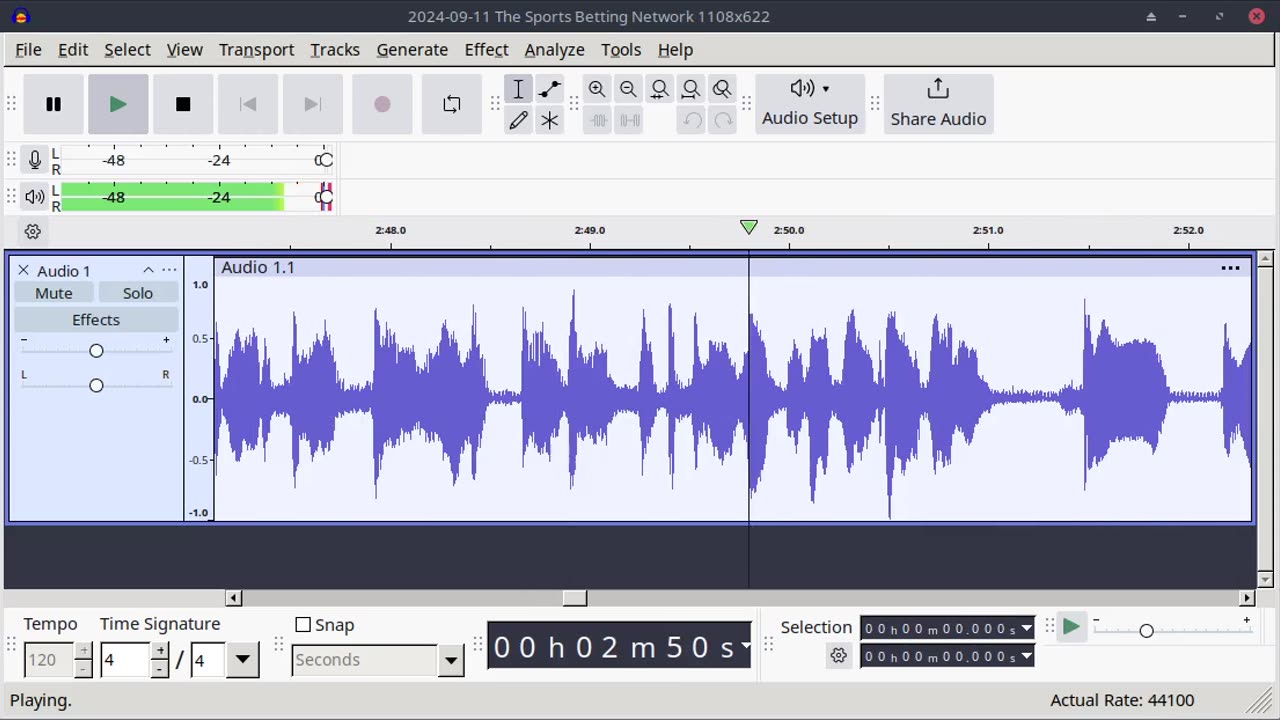
Task: Click the green Play button
Action: 118,104
